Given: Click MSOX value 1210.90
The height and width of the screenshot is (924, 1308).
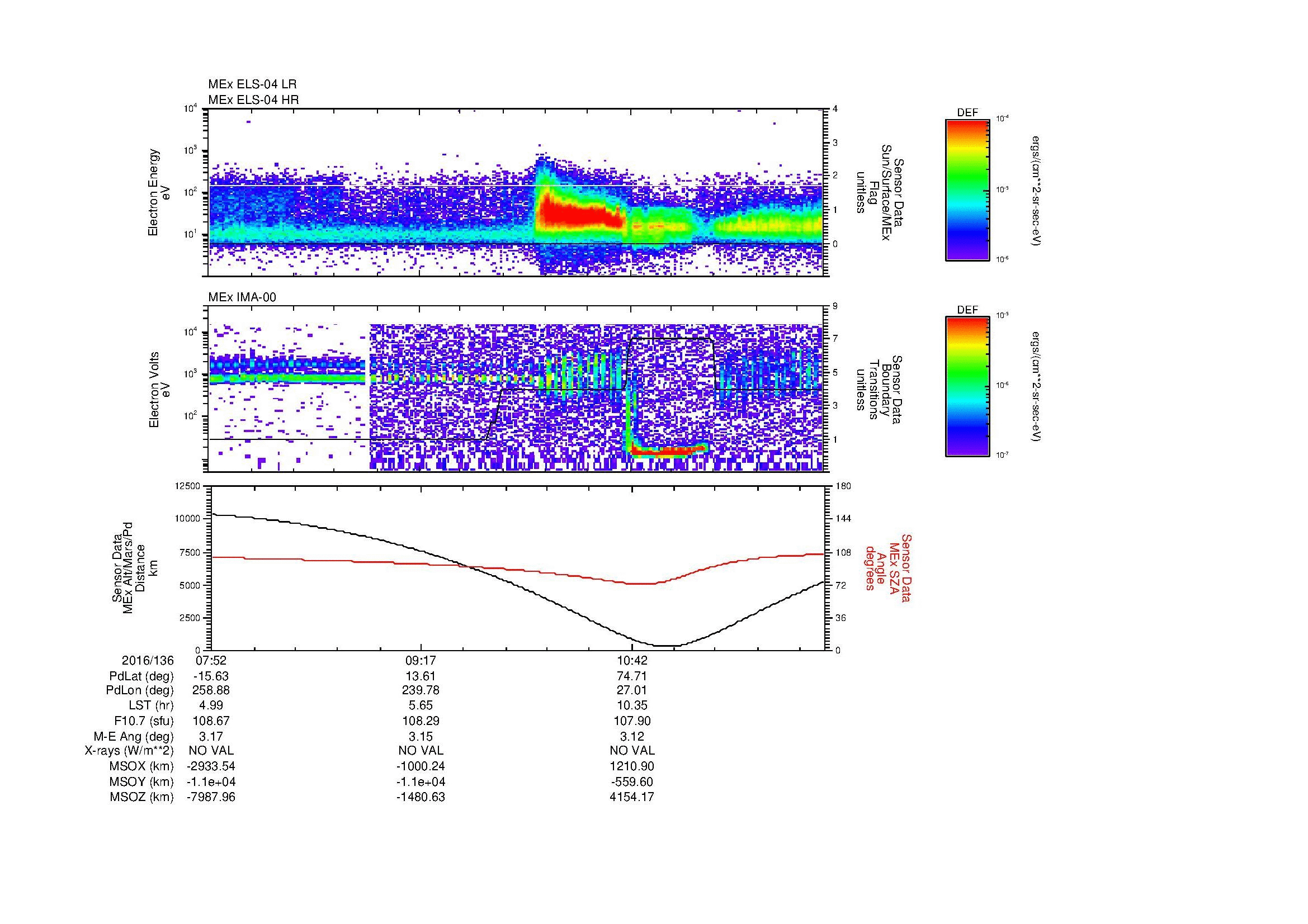Looking at the screenshot, I should click(632, 767).
